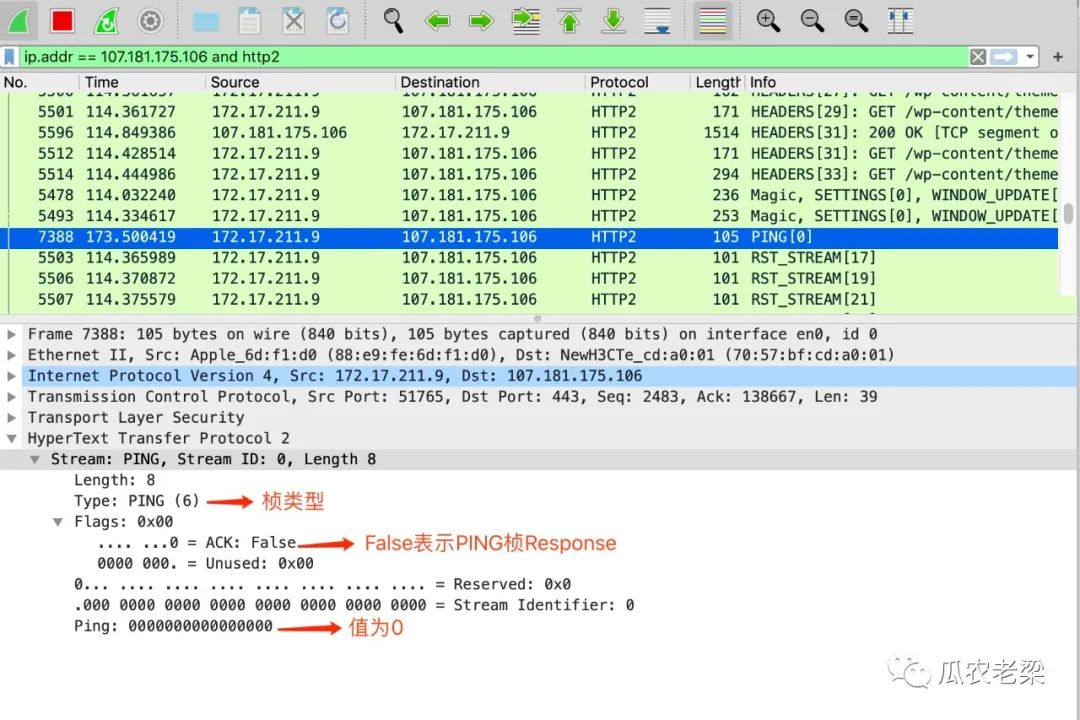Zoom out on packet text
1080x720 pixels.
[812, 21]
